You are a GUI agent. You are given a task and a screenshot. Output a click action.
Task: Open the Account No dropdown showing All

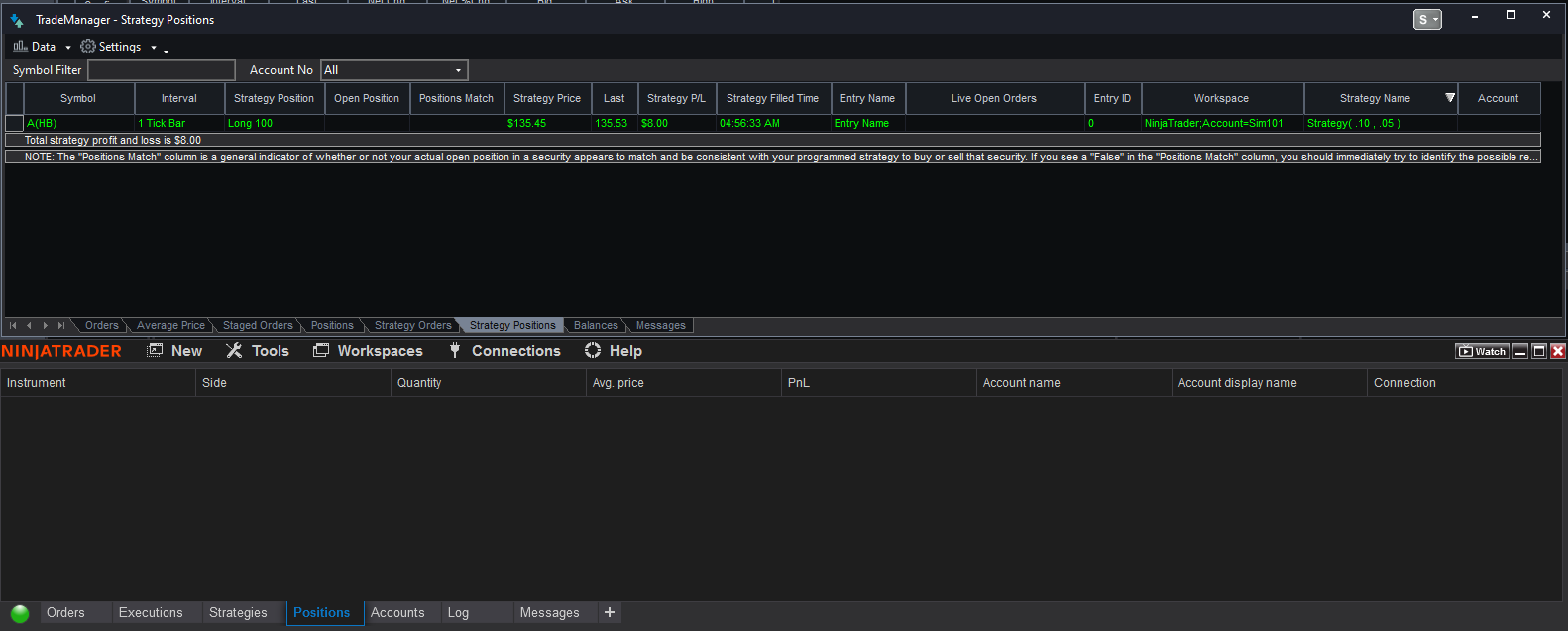pyautogui.click(x=393, y=70)
